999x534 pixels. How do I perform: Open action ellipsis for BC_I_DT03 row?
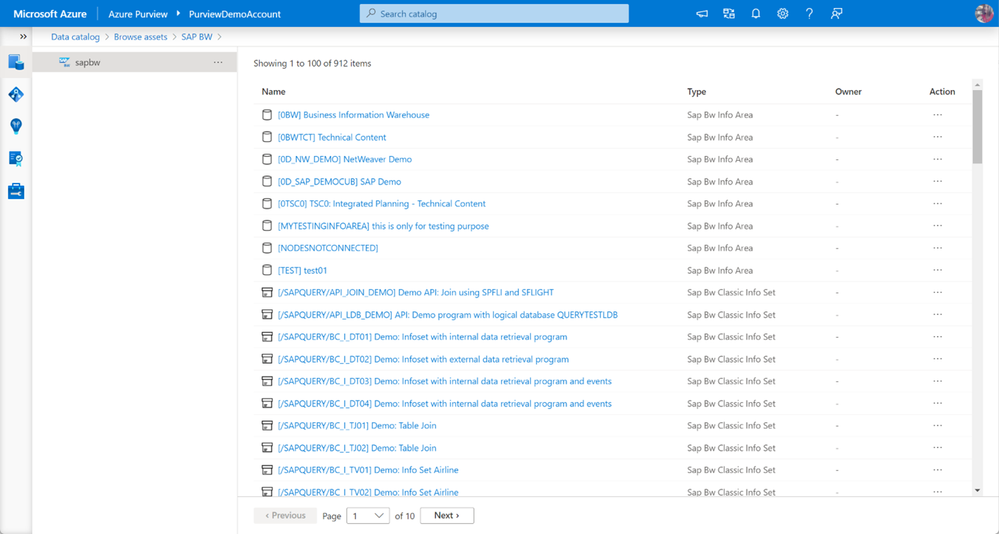coord(937,381)
